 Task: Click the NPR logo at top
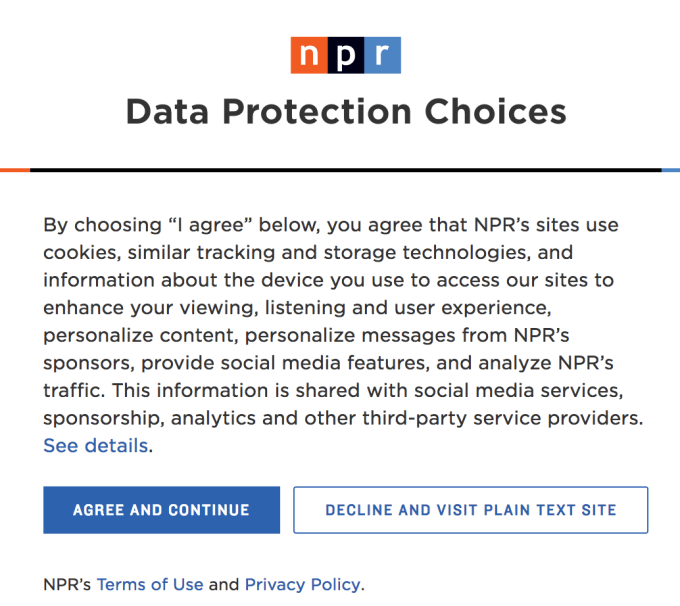pos(346,55)
